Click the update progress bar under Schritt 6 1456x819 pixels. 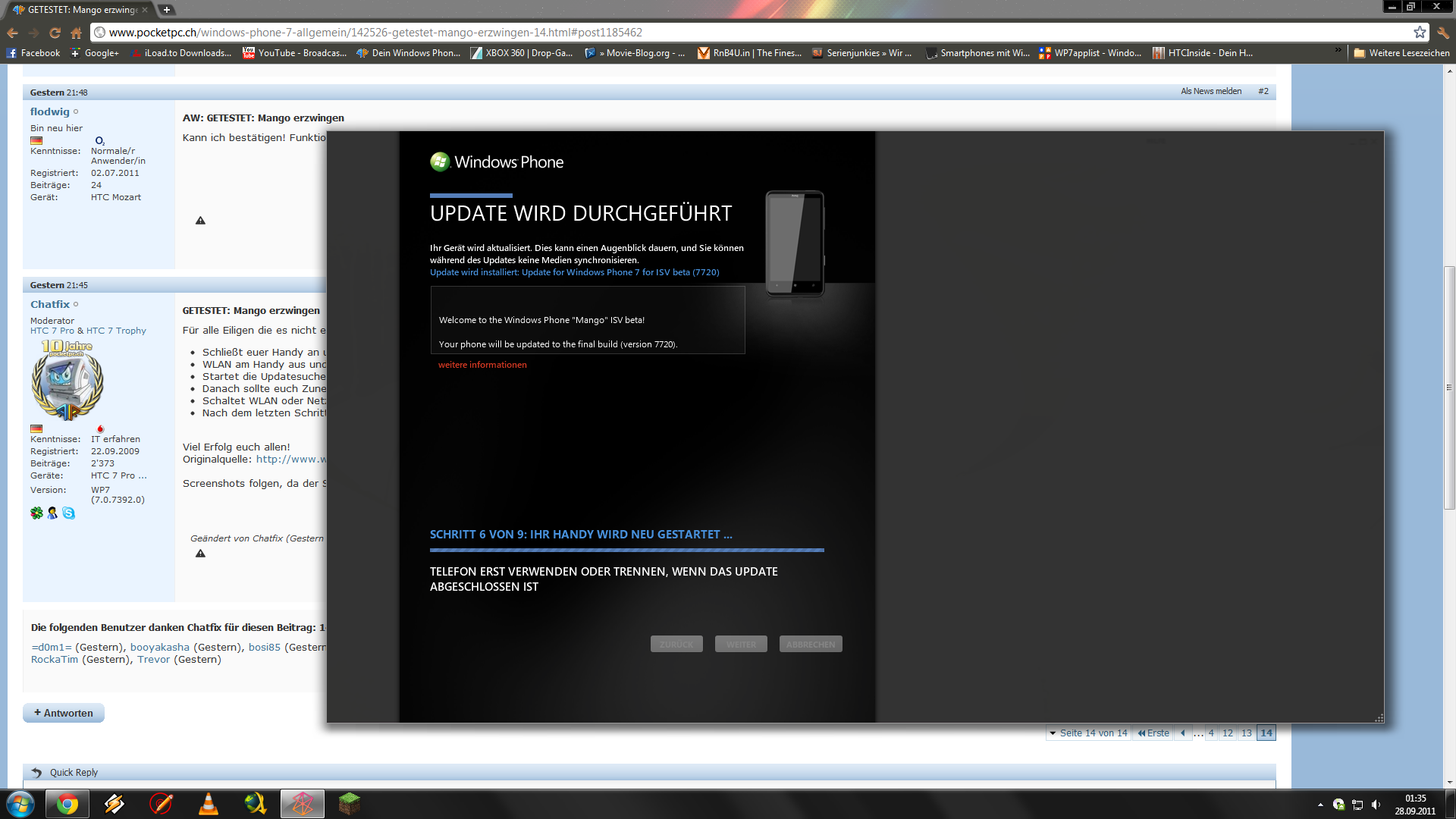[626, 550]
